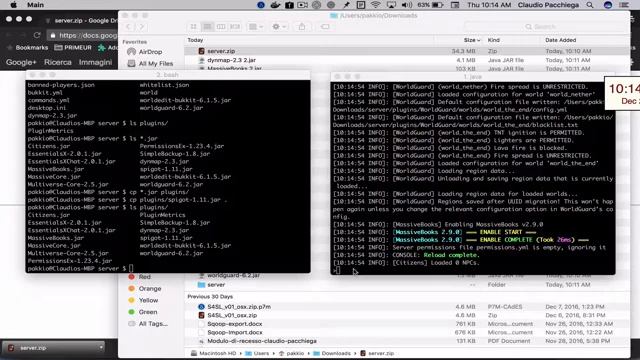Viewport: 640px width, 360px height.
Task: Go back in Finder window
Action: [128, 27]
